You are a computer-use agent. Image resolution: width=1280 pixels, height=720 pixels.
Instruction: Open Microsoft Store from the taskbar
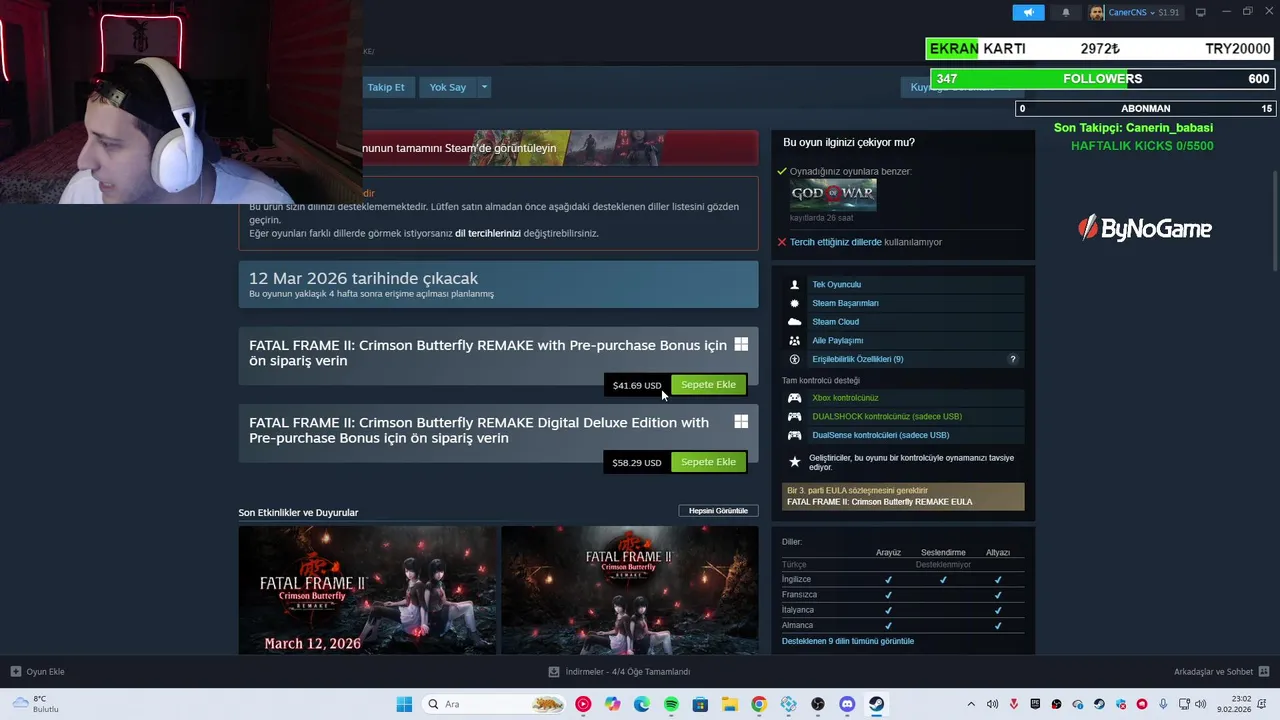[x=700, y=704]
